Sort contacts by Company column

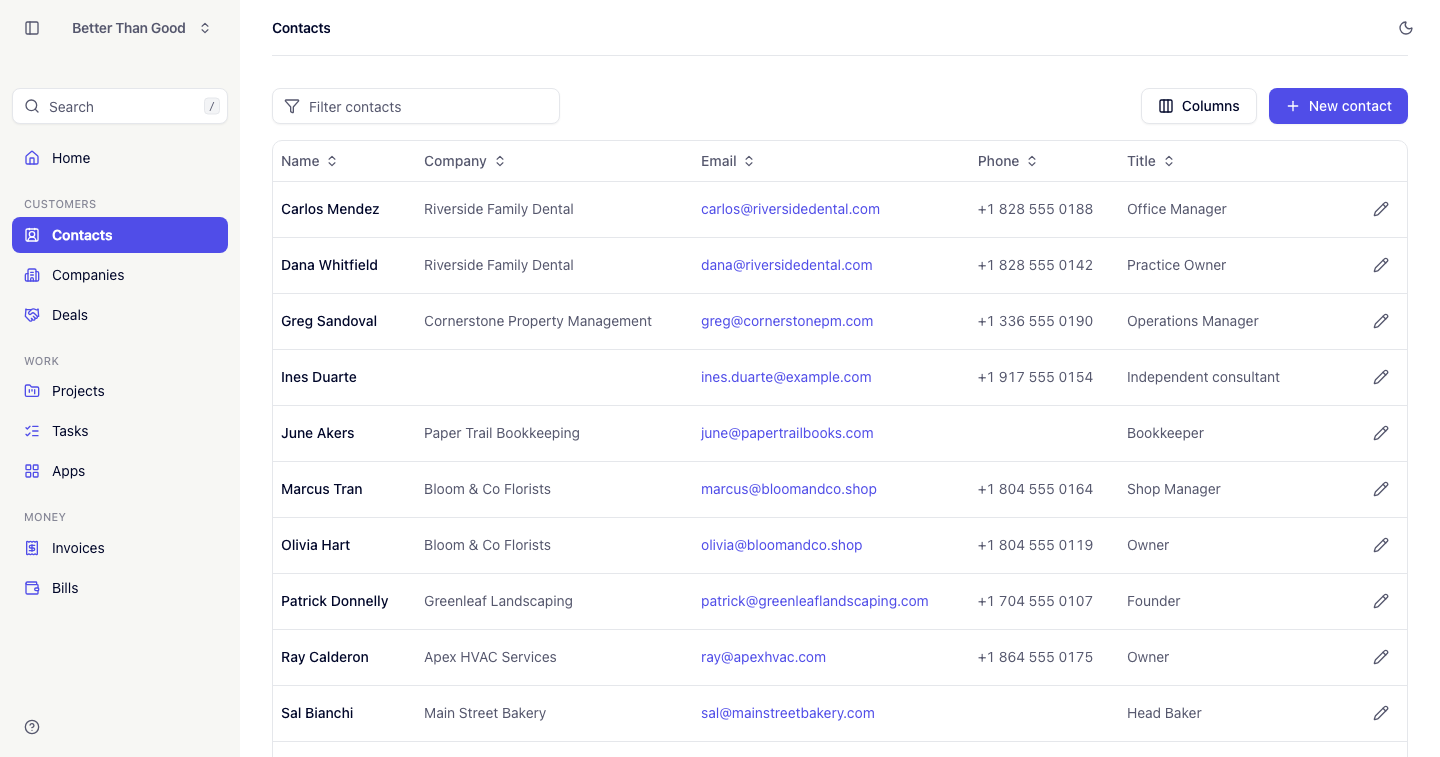464,161
